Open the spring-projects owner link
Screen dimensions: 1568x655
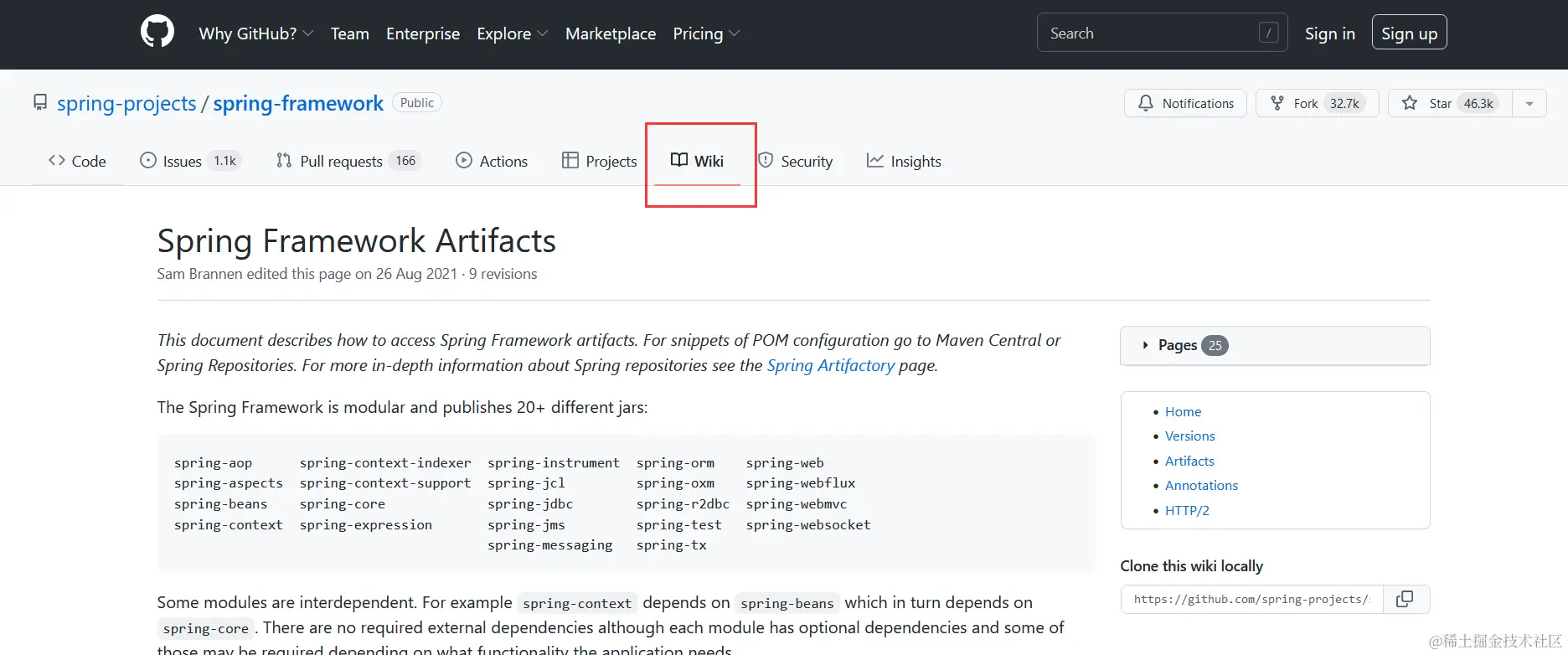tap(126, 103)
